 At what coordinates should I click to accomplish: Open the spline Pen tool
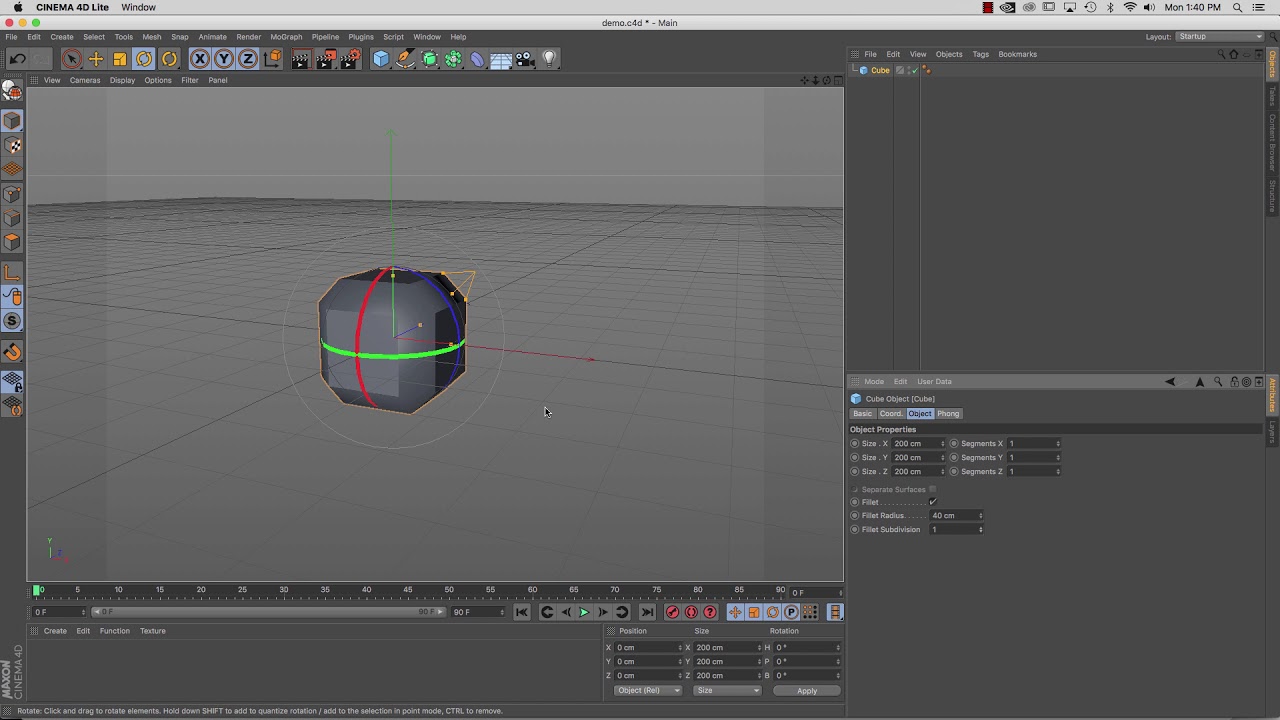click(x=405, y=59)
